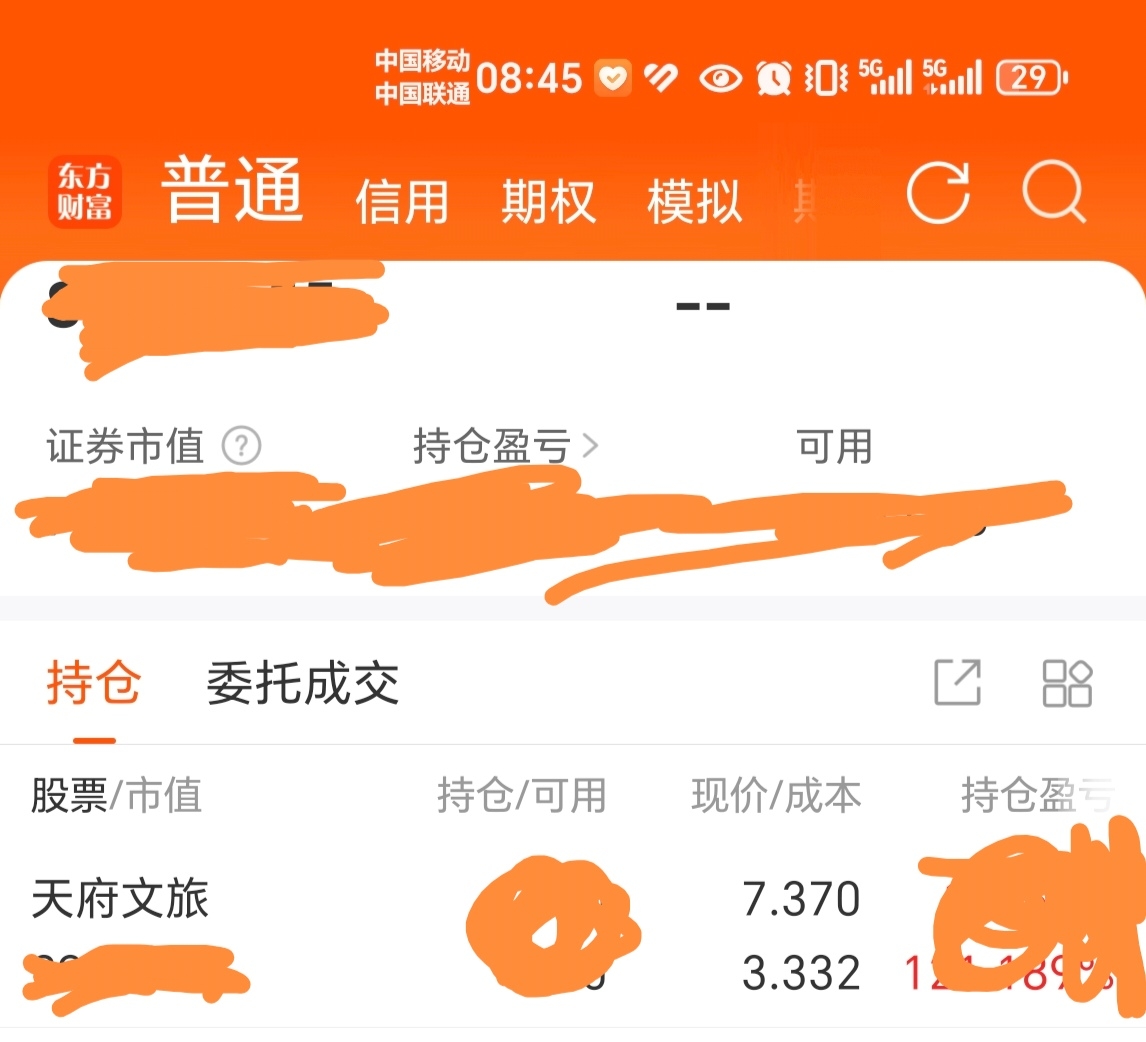Select the 持仓 holdings tab
Screen dimensions: 1146x1042
pos(94,682)
